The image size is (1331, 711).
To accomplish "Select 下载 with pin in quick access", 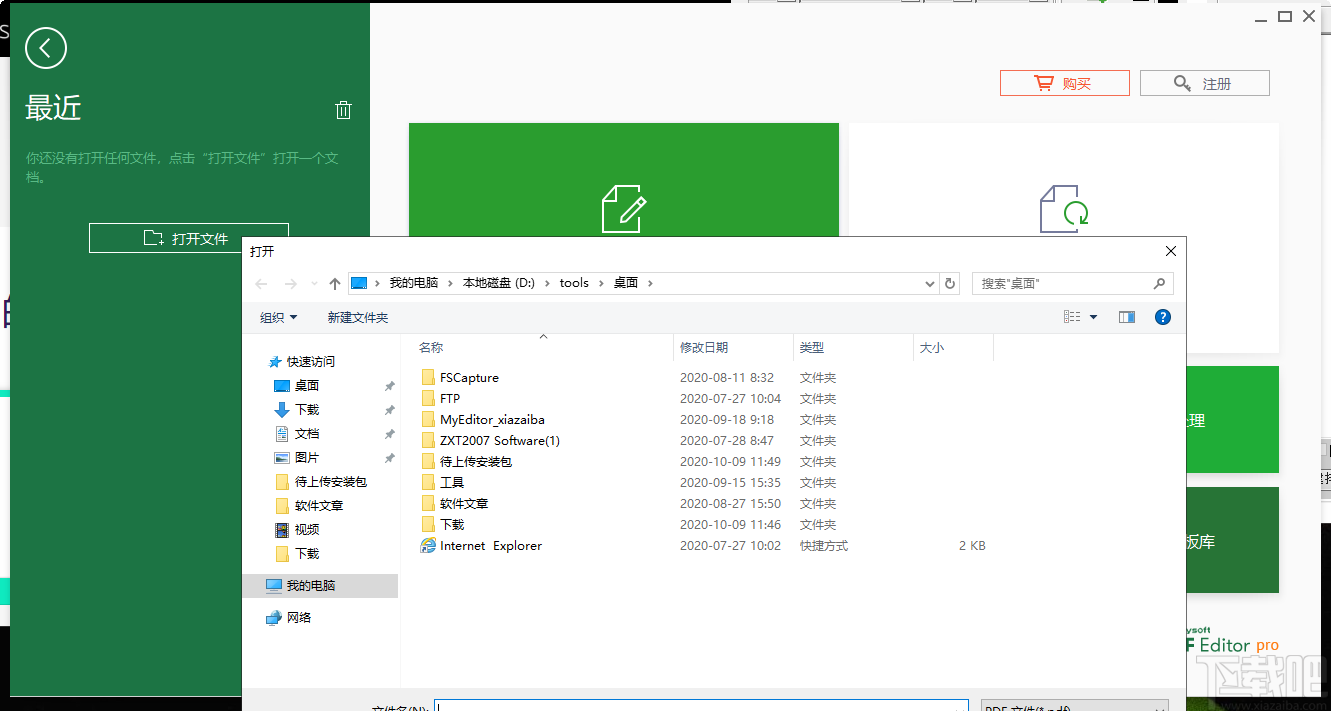I will coord(307,410).
